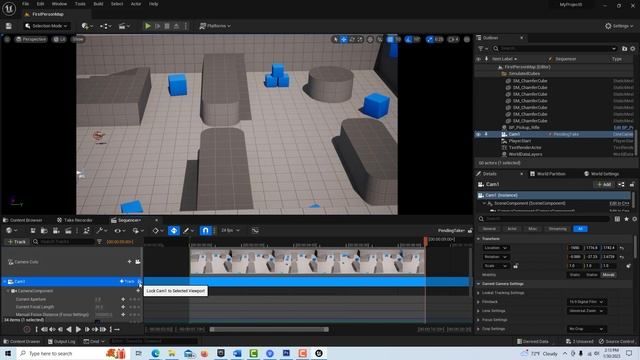Open the Sequencer view options eye menu
The height and width of the screenshot is (360, 640).
coord(120,231)
